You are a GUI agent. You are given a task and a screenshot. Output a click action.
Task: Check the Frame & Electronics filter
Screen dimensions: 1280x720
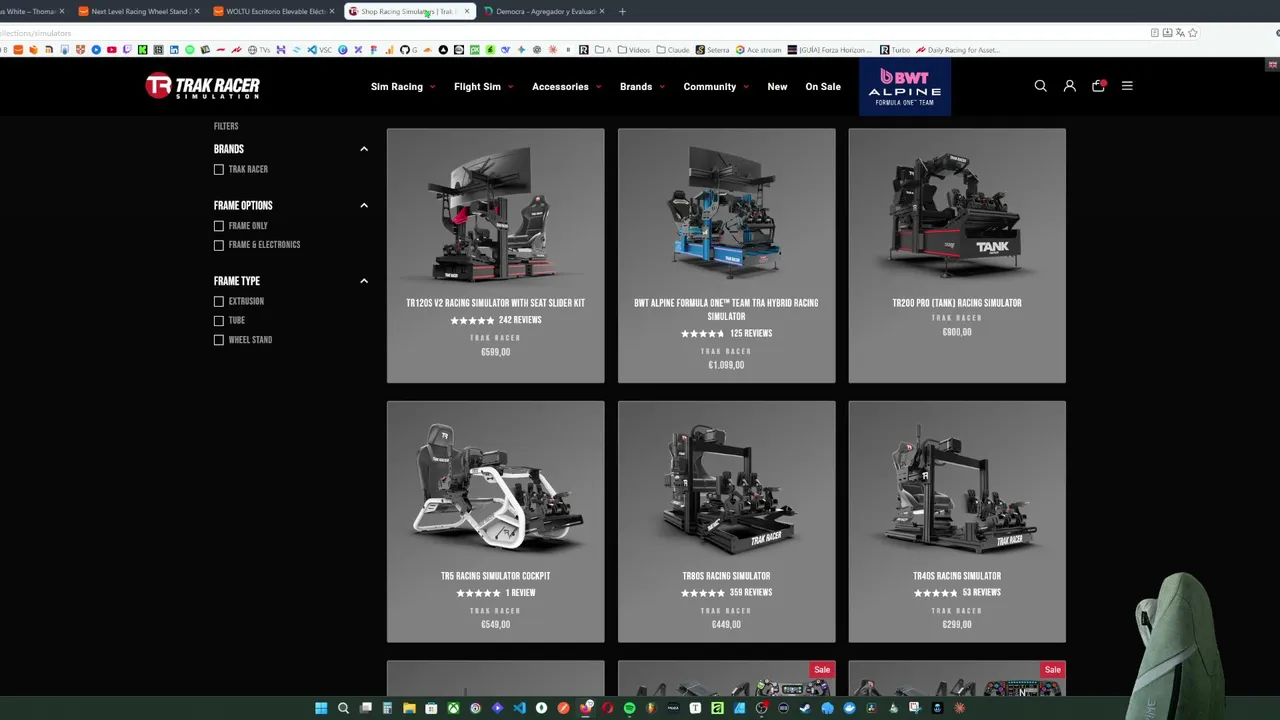219,245
